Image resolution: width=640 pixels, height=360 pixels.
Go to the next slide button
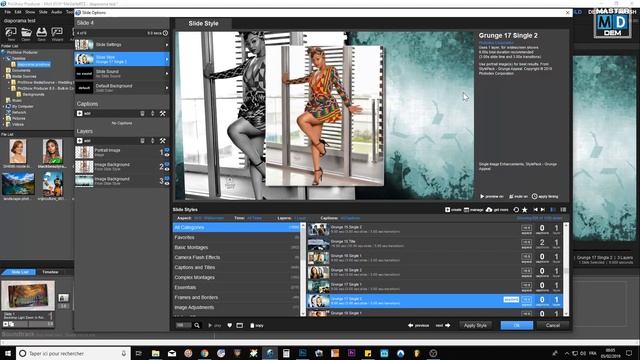pos(443,325)
